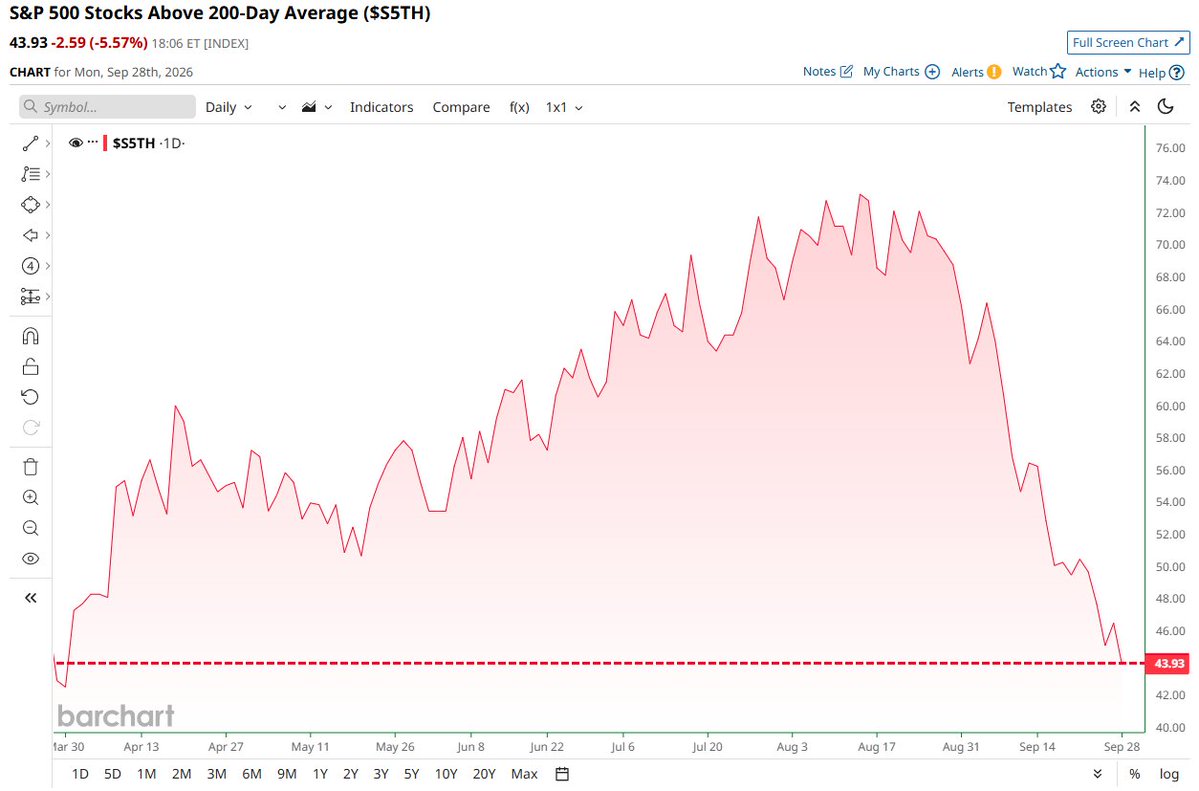Select the 2Y time range

[x=350, y=773]
